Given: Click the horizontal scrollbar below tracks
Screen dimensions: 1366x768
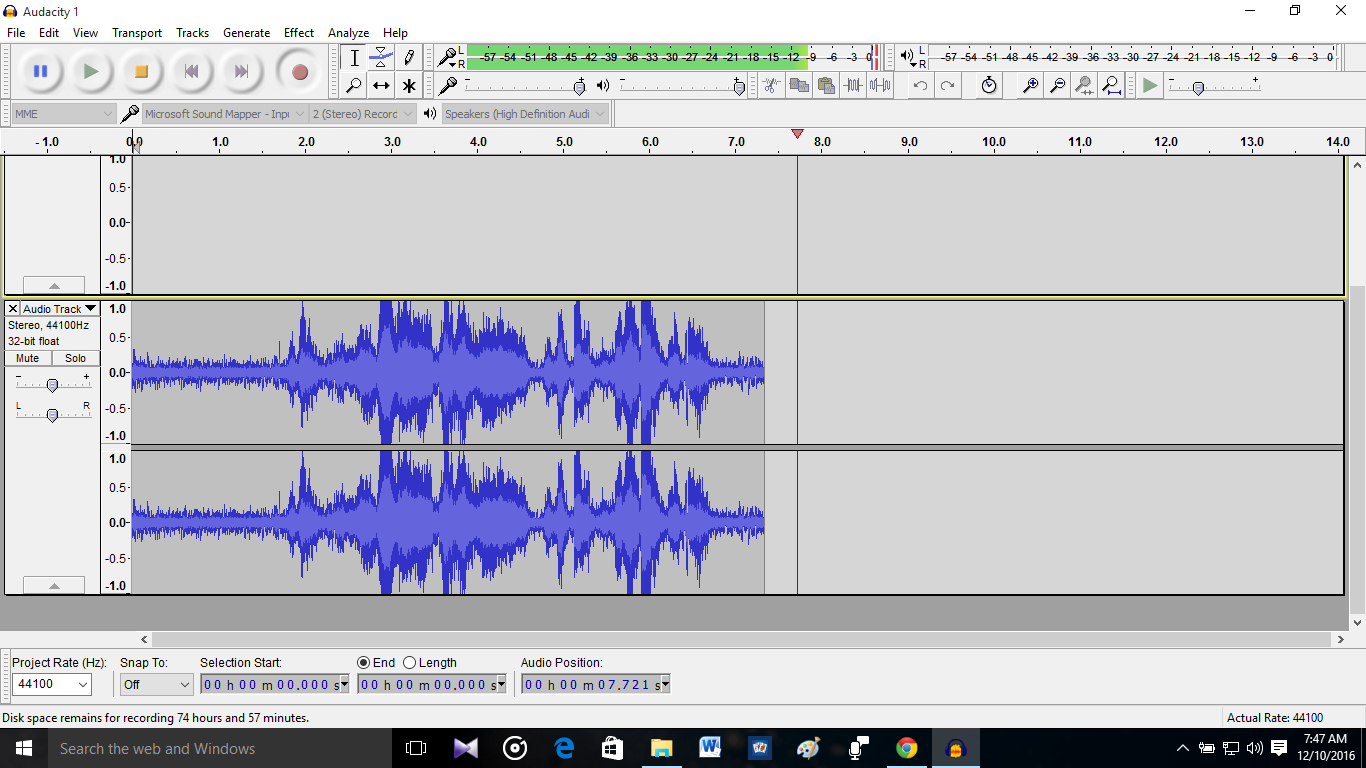Looking at the screenshot, I should point(742,639).
